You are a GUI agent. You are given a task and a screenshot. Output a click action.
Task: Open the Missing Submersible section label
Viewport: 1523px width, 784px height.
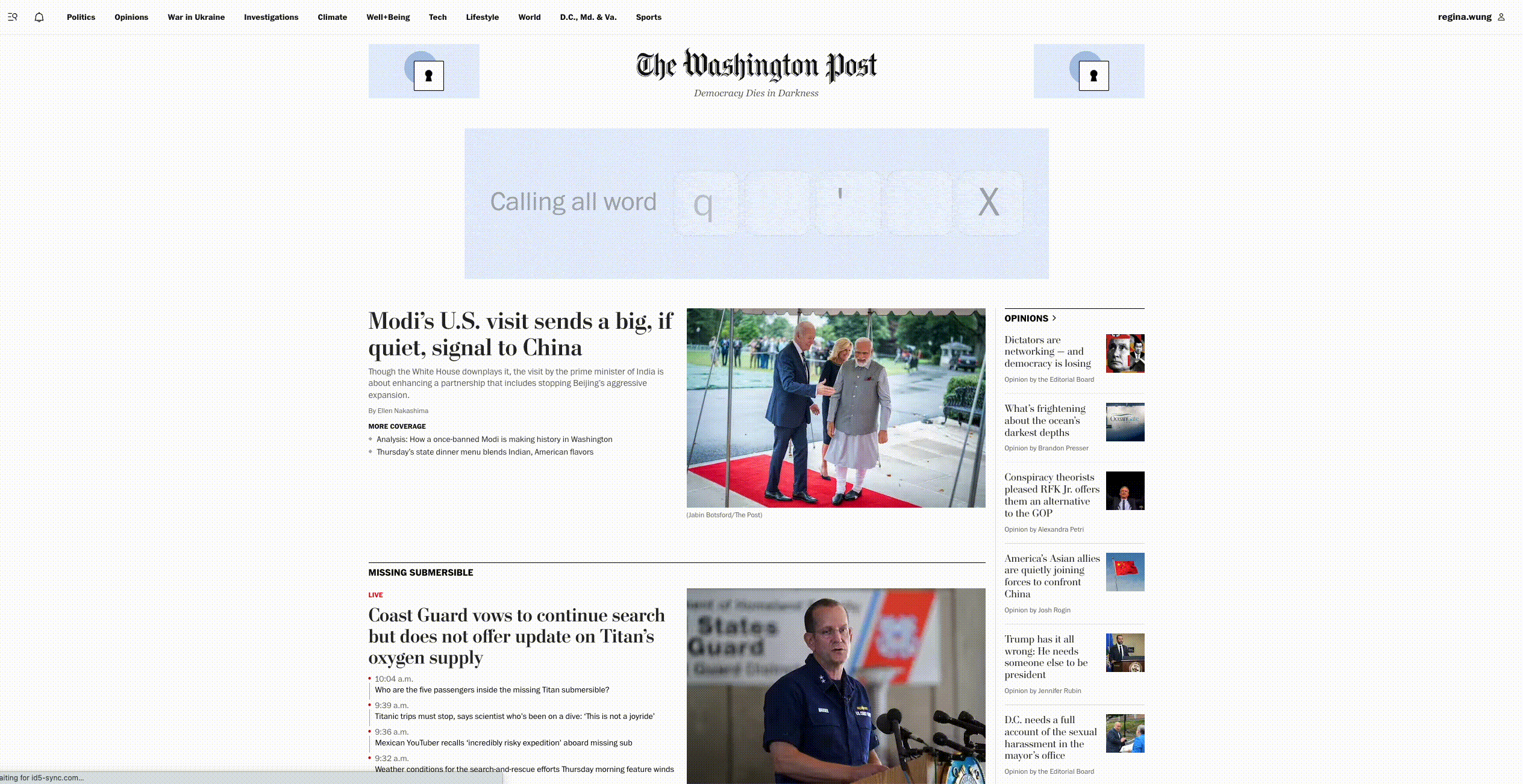coord(421,573)
